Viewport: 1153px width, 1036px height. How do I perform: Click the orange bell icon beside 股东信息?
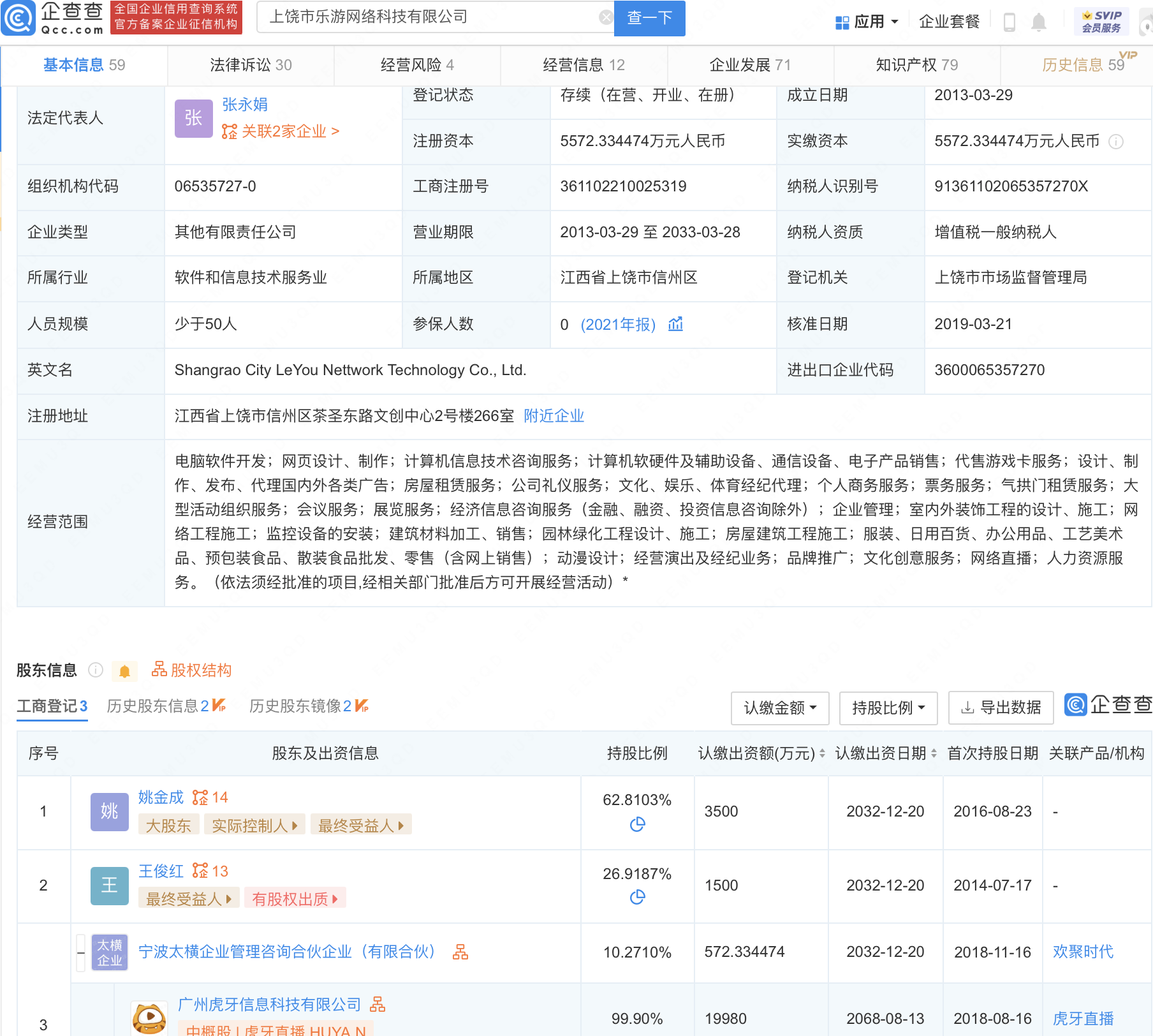coord(124,671)
